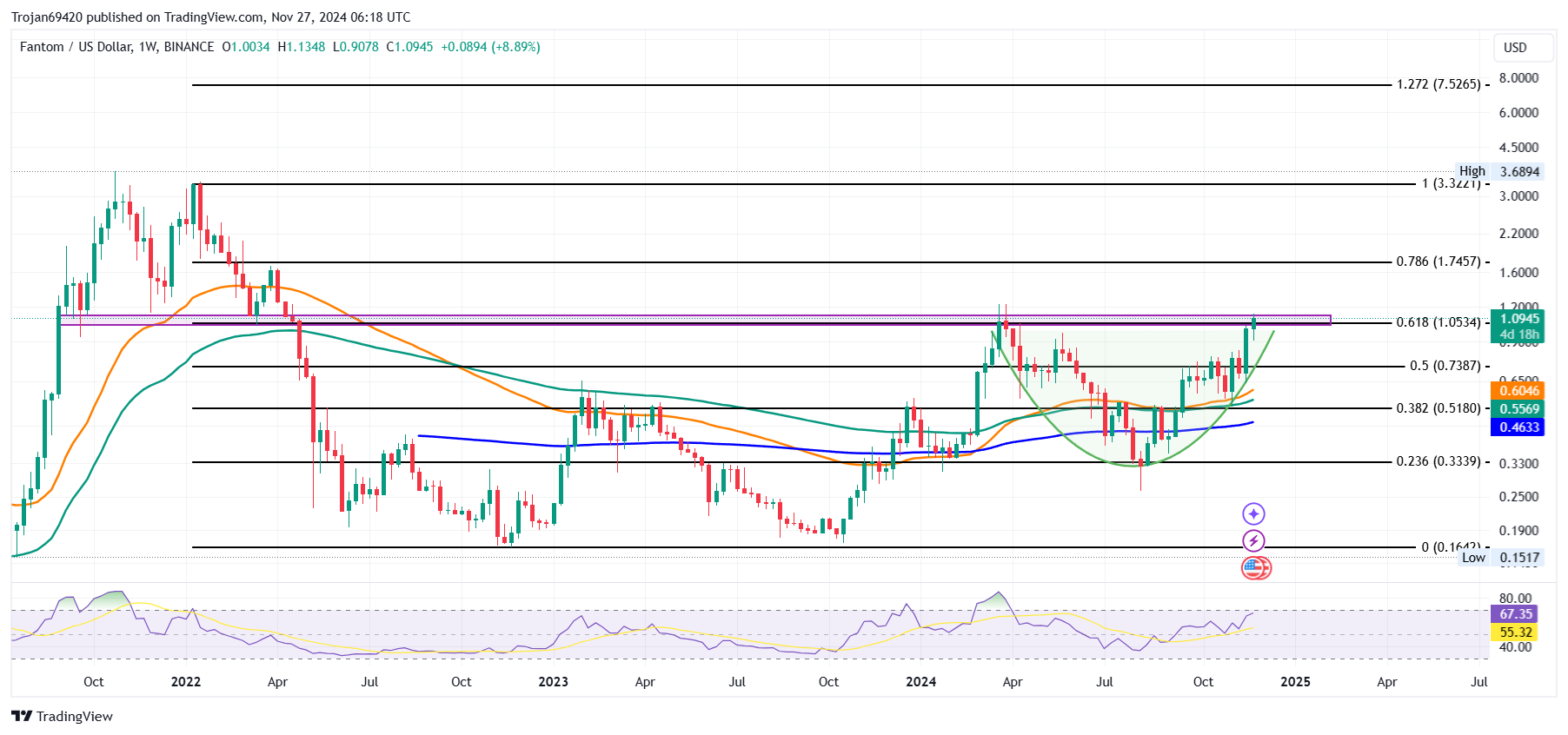This screenshot has width=1568, height=735.
Task: Open the USD currency selector
Action: (1523, 48)
